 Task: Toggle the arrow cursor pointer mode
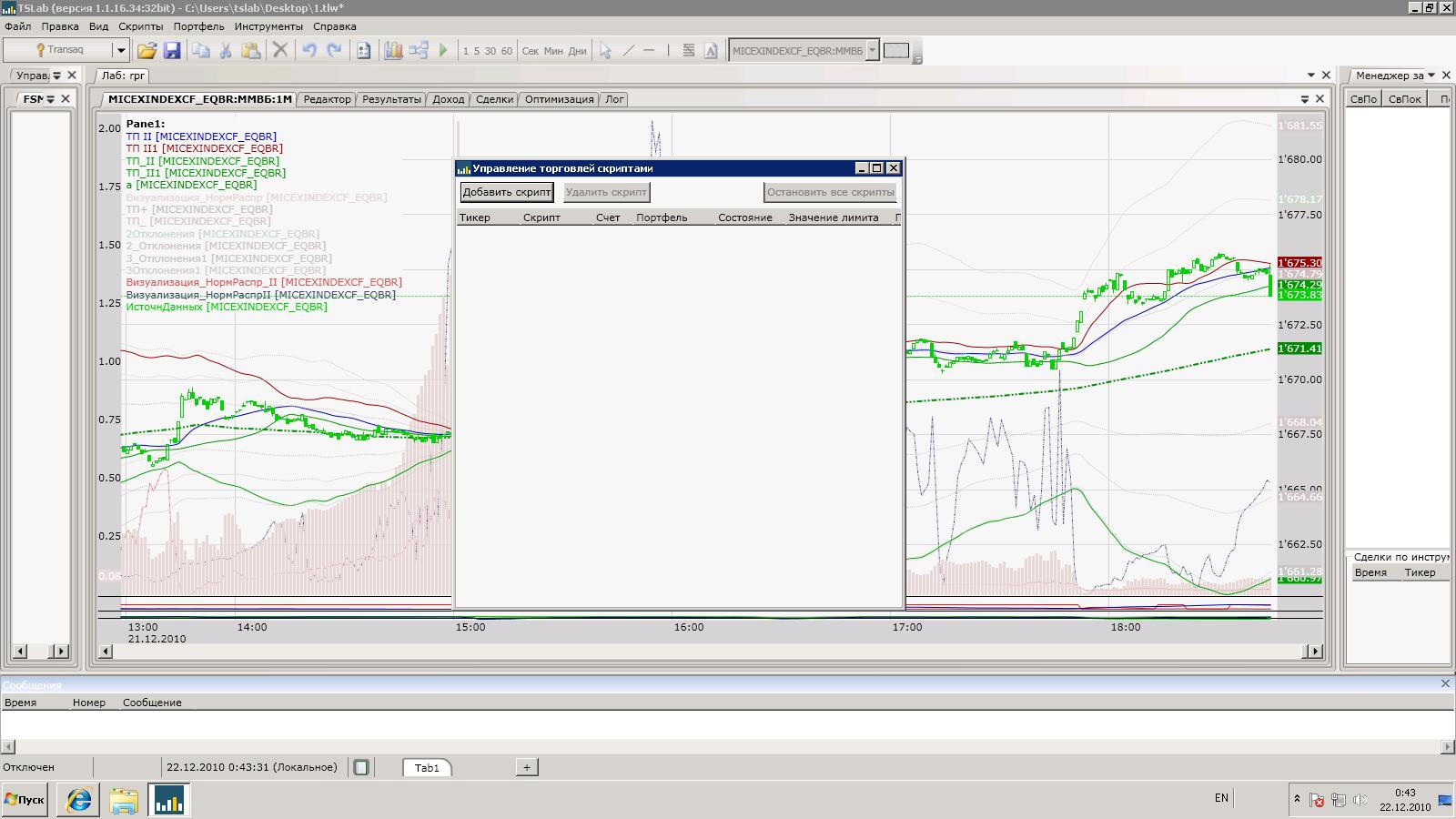605,51
